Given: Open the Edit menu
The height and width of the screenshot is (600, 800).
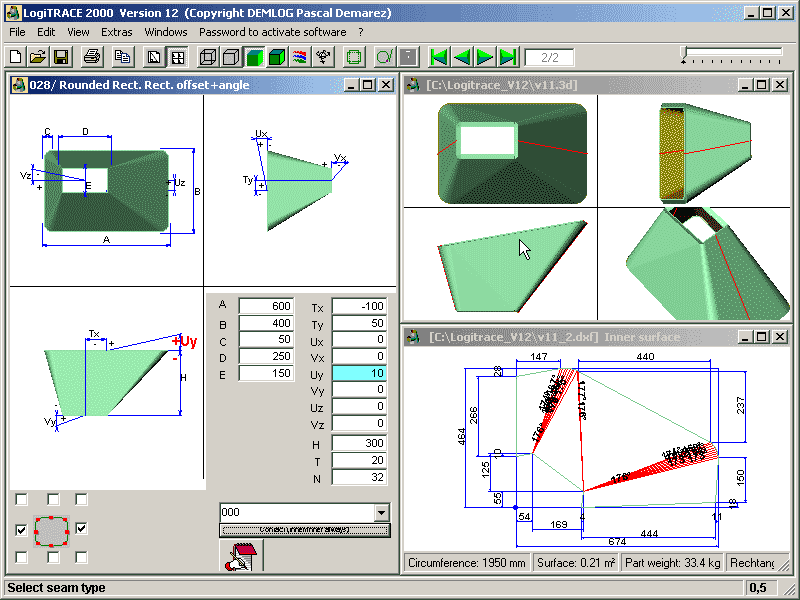Looking at the screenshot, I should tap(46, 32).
